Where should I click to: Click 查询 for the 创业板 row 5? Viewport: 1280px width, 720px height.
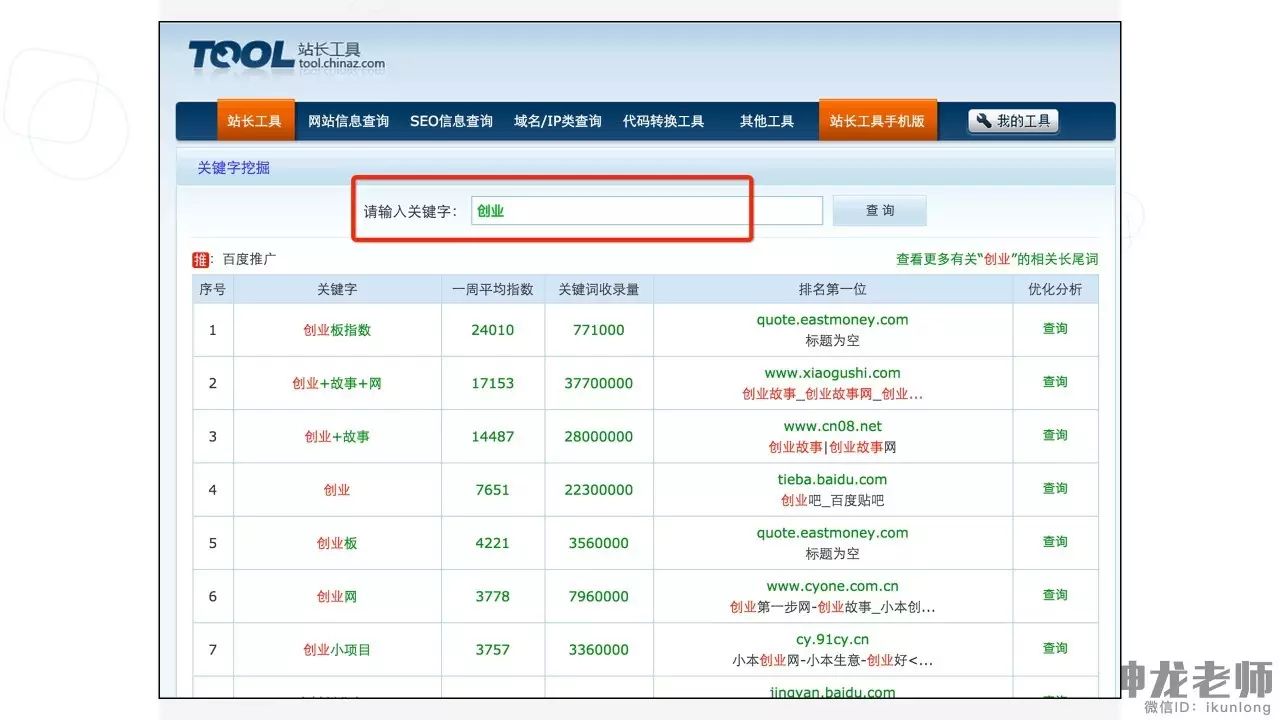(1055, 542)
